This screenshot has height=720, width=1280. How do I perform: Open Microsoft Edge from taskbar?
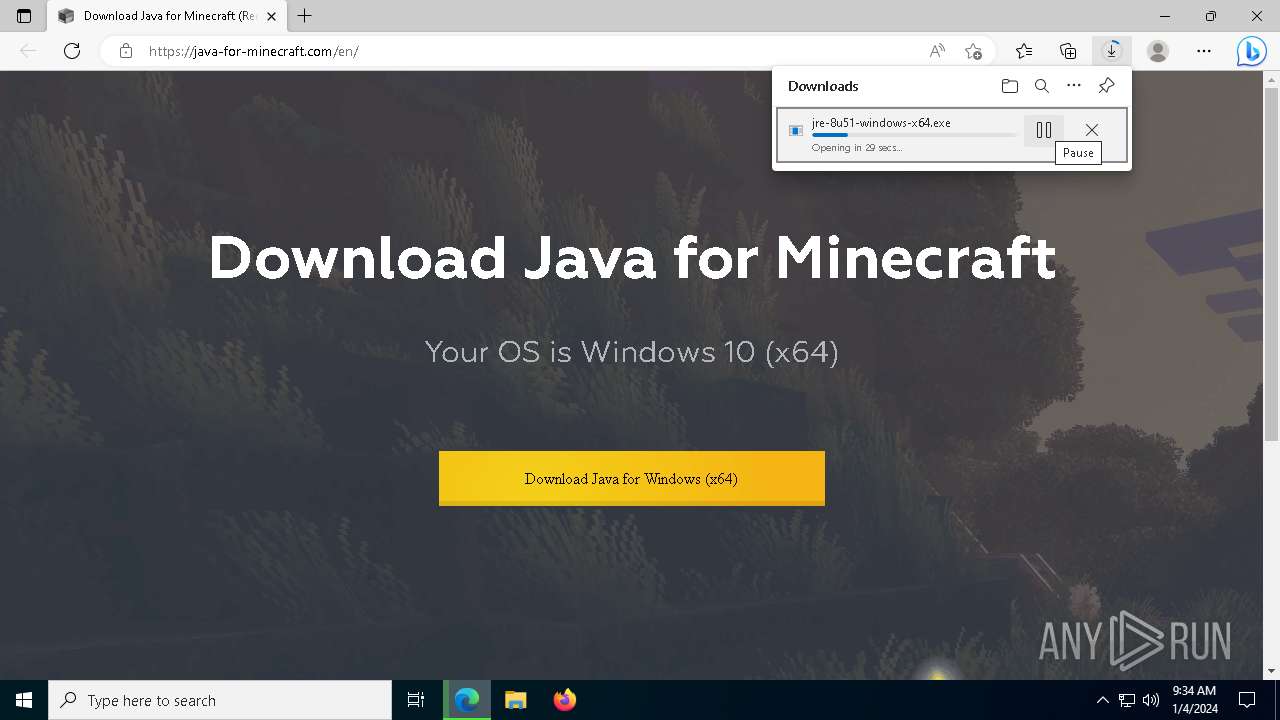click(467, 700)
